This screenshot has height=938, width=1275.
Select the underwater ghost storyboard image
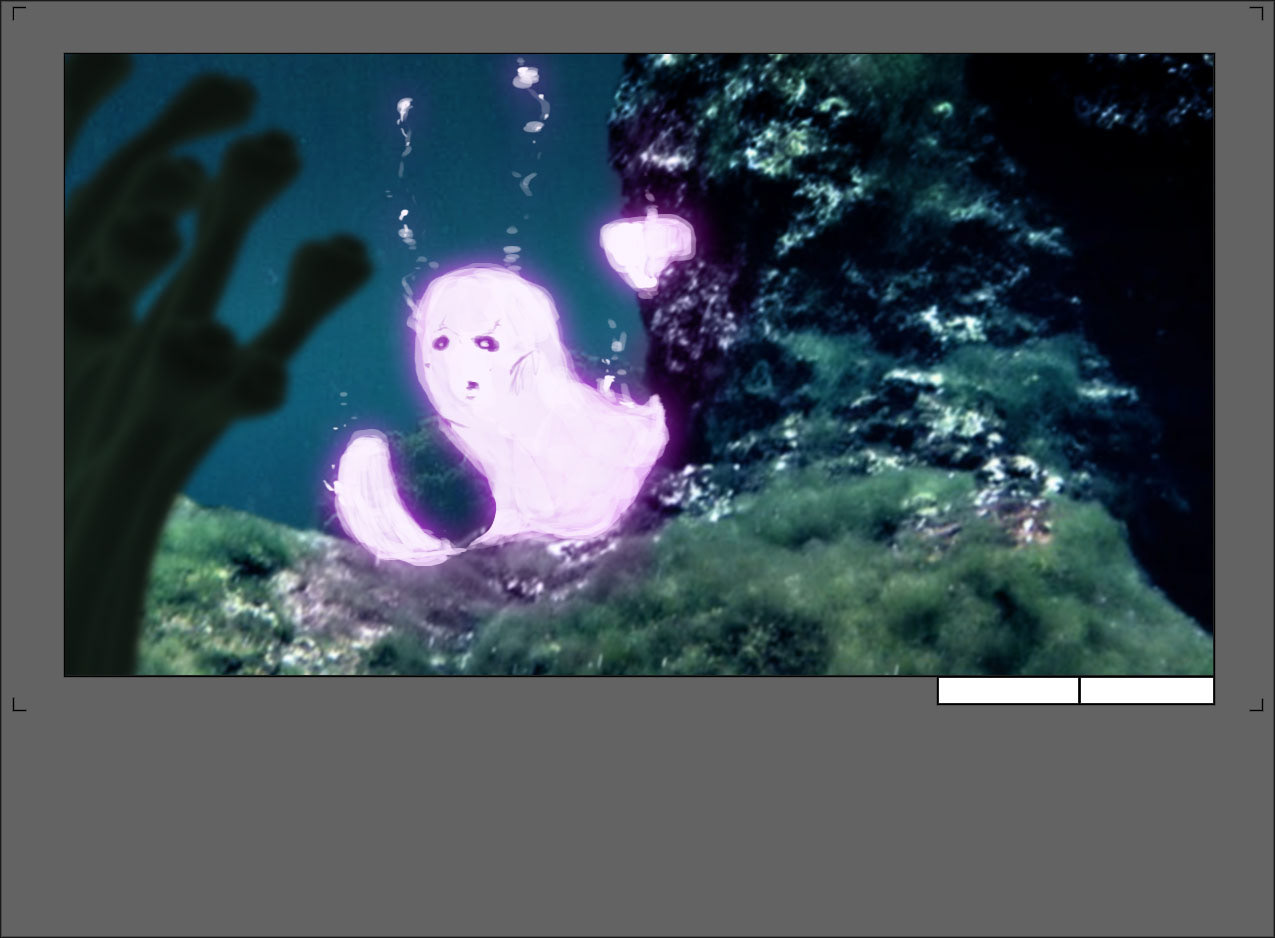click(x=639, y=365)
